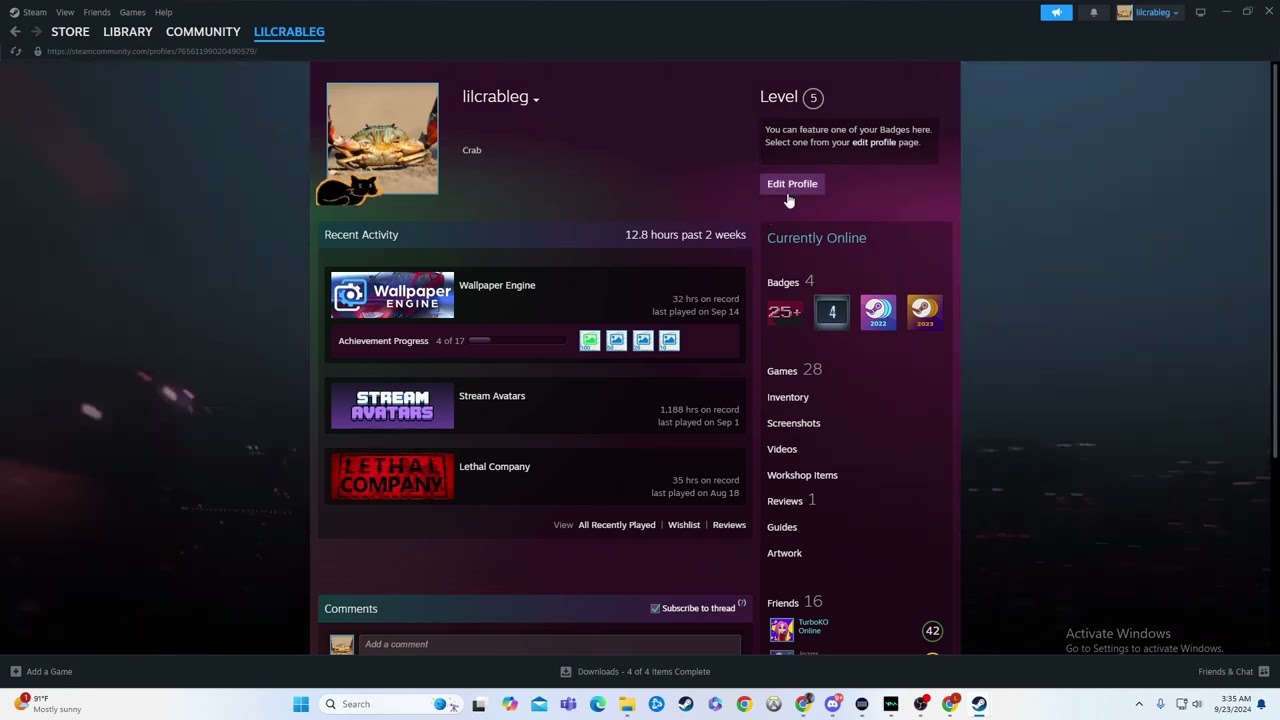Screen dimensions: 1280x720
Task: Open the announcements megaphone icon
Action: click(1056, 12)
